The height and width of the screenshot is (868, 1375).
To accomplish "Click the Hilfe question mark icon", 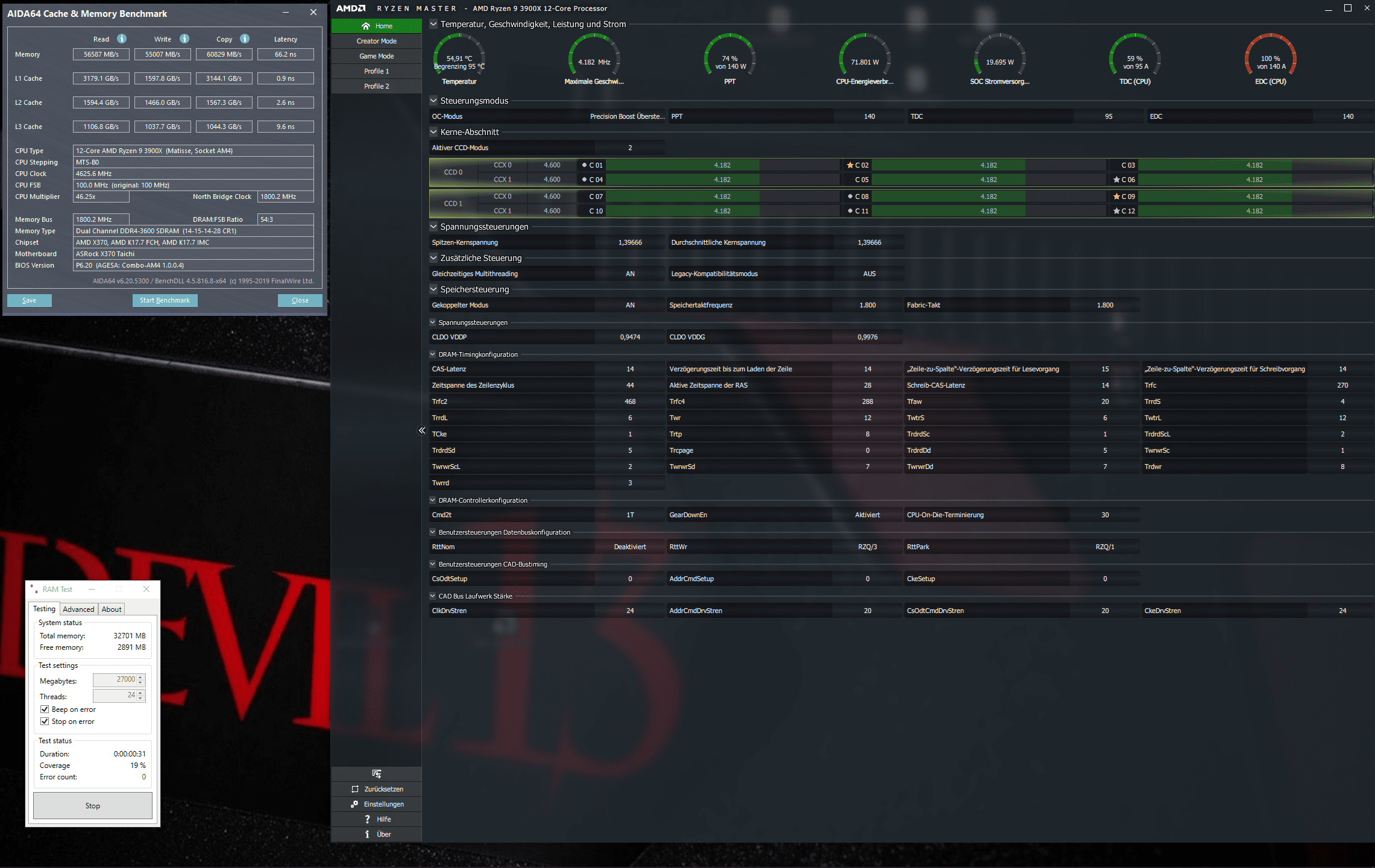I will click(367, 819).
